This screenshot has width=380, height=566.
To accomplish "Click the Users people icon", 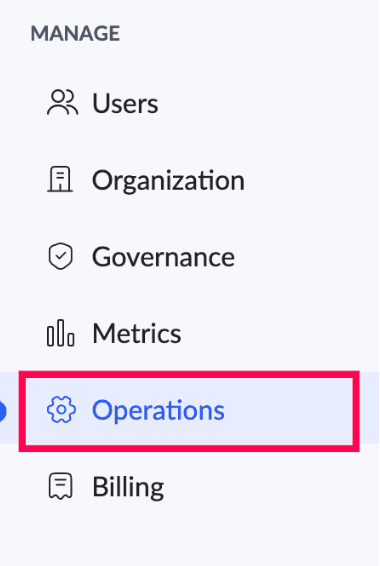I will pyautogui.click(x=62, y=103).
